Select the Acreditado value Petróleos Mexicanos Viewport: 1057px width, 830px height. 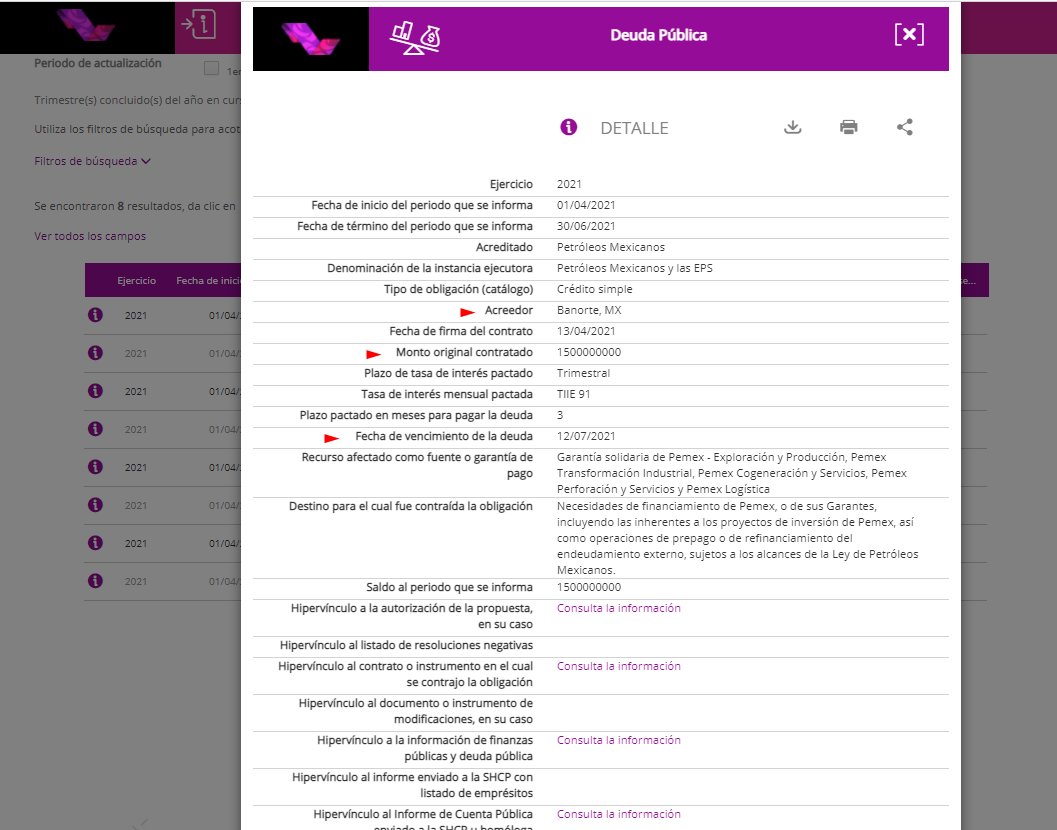[611, 247]
